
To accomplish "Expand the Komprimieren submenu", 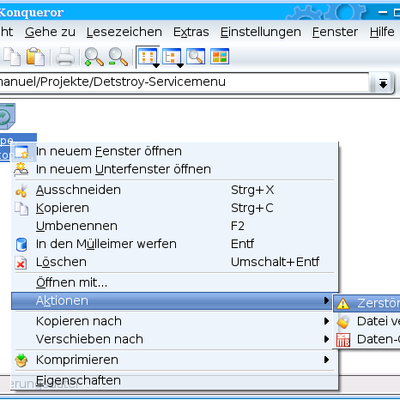I will [x=175, y=360].
